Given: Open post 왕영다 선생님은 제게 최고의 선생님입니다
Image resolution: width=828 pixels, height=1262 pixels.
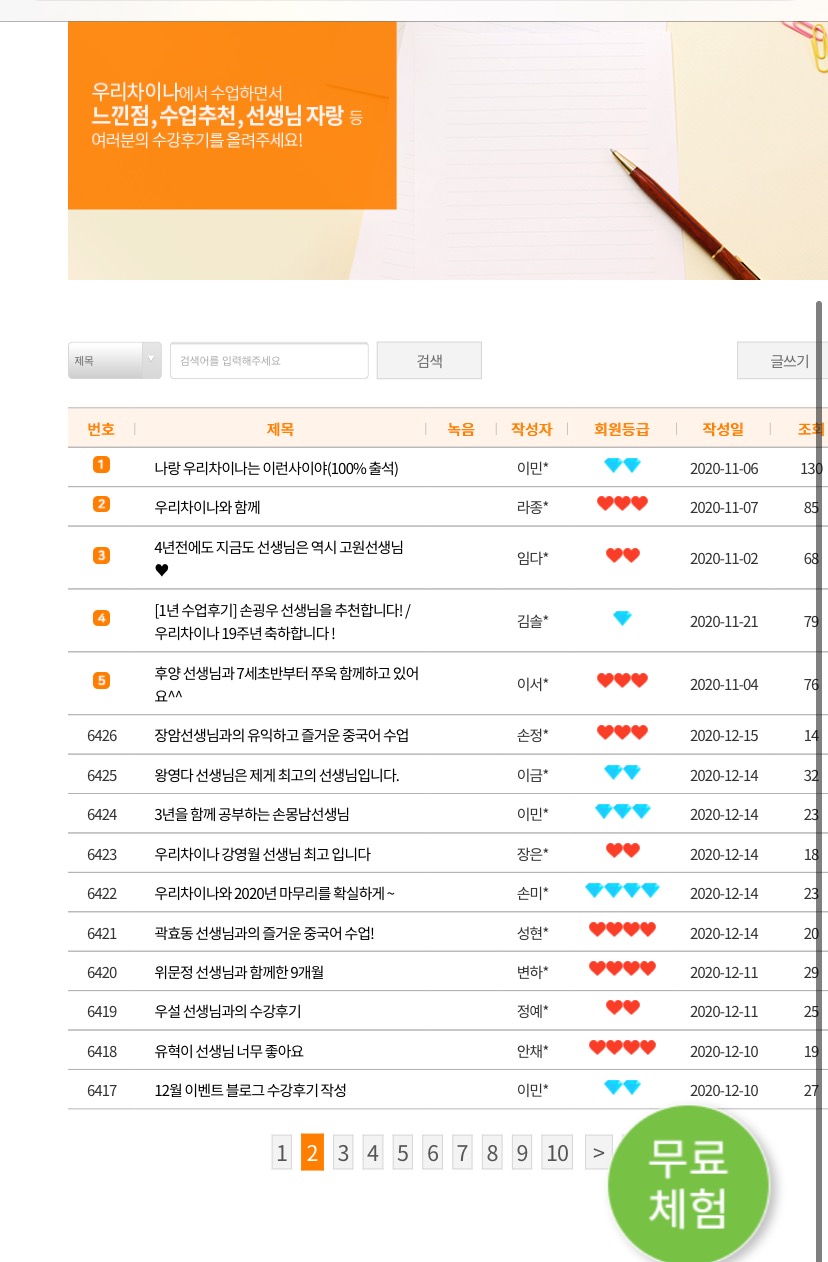Looking at the screenshot, I should click(276, 775).
